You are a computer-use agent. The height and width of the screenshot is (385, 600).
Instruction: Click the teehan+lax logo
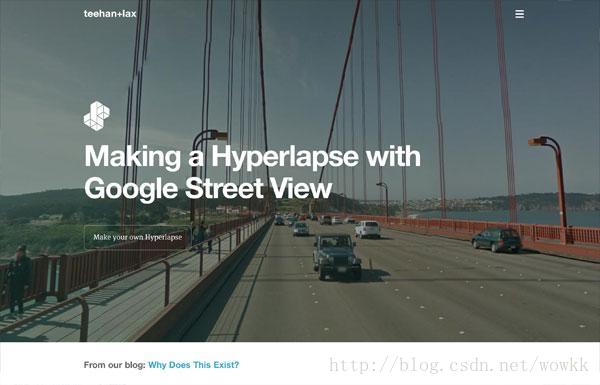(110, 14)
